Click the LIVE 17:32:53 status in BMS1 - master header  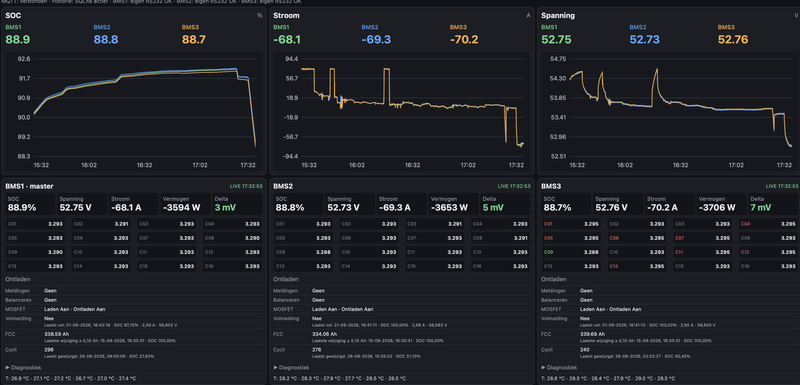(246, 186)
